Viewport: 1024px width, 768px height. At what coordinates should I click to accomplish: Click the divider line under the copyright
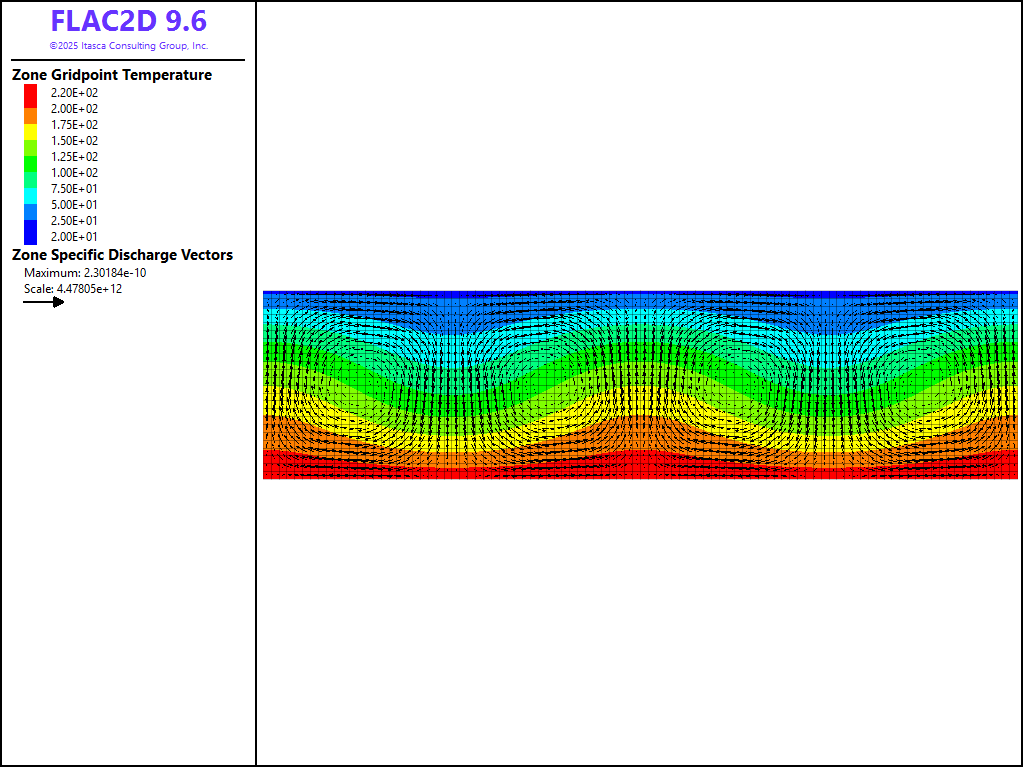pyautogui.click(x=128, y=60)
